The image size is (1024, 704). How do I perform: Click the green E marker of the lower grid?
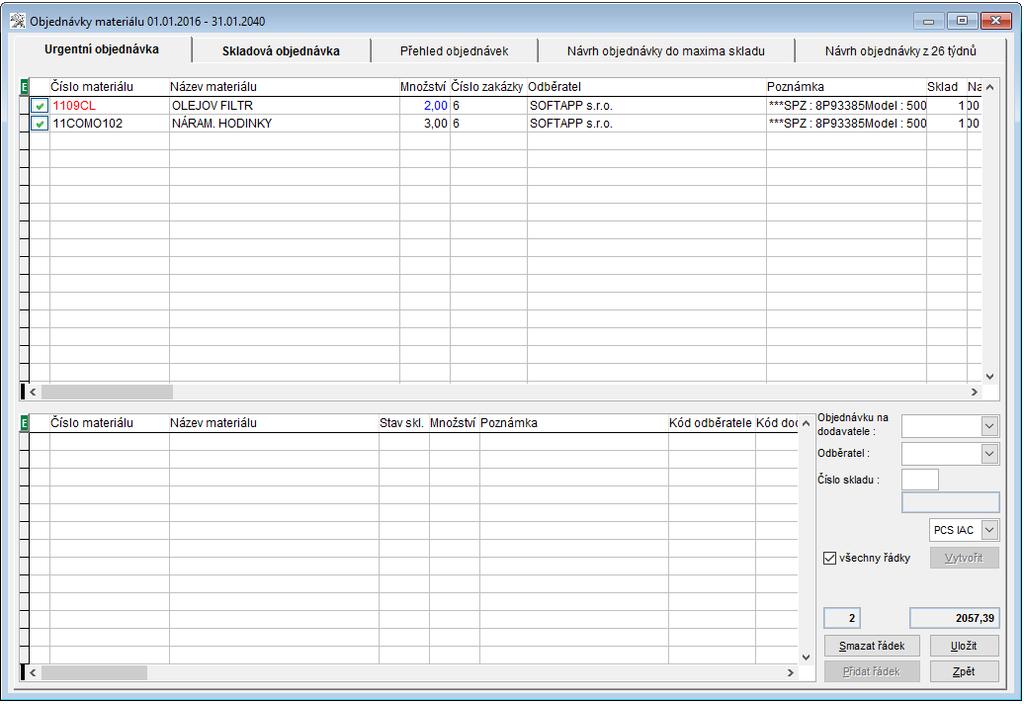(25, 423)
